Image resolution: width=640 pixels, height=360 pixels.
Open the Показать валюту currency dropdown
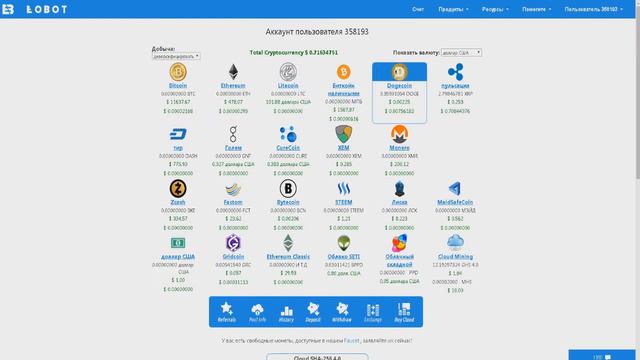click(461, 53)
